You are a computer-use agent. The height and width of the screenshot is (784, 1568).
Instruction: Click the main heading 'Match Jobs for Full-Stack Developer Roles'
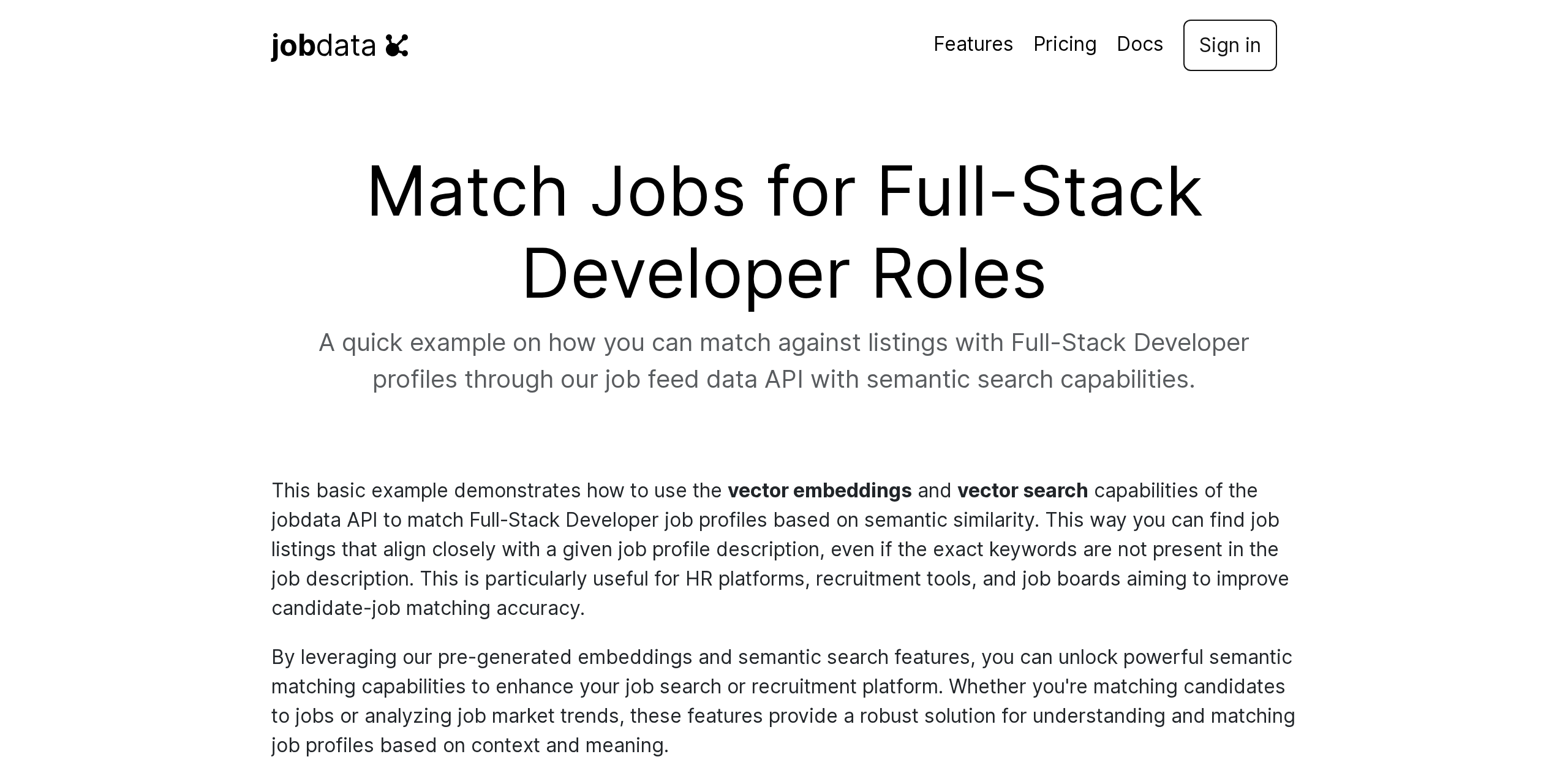tap(784, 233)
